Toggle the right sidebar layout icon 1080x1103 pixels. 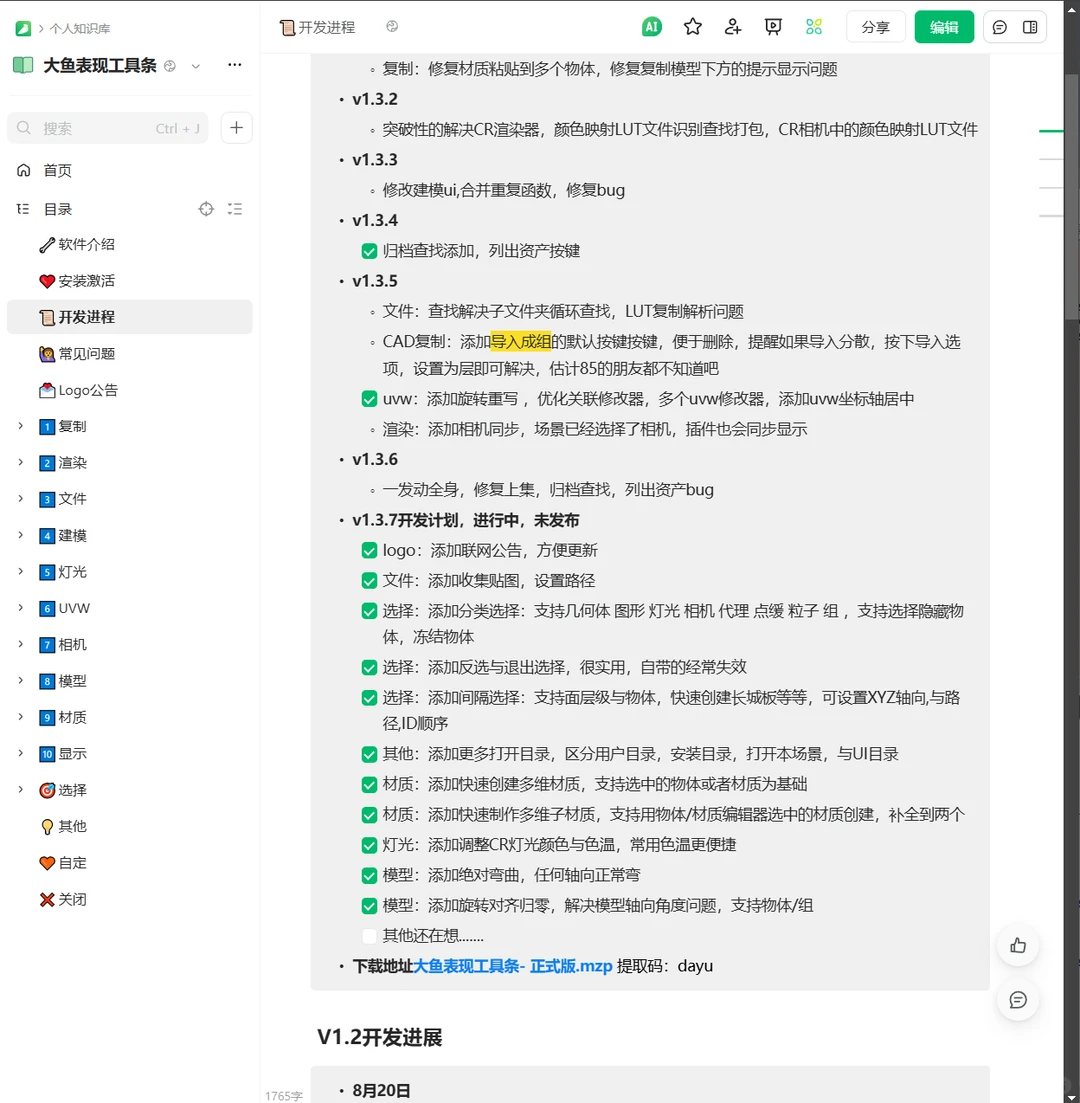1031,27
